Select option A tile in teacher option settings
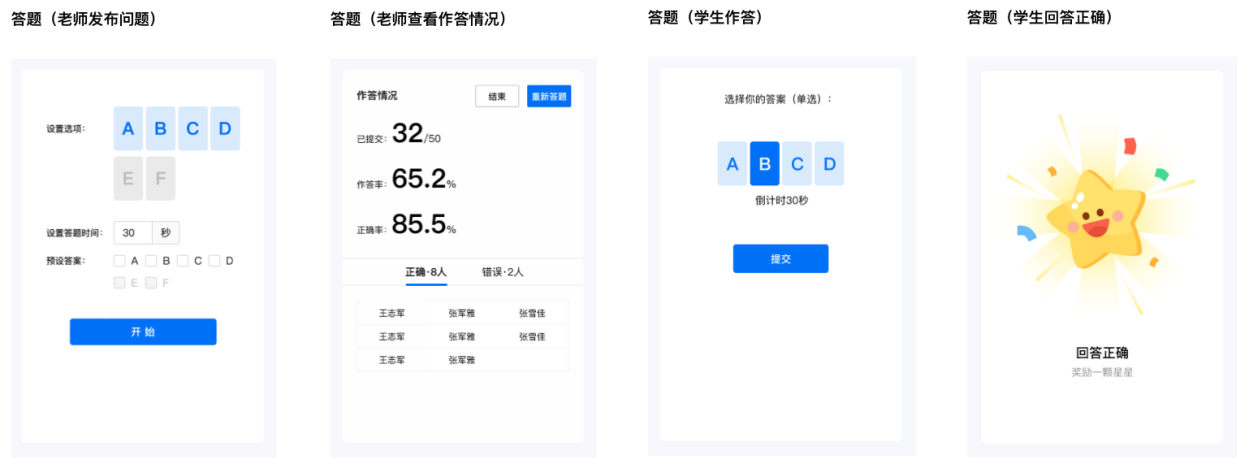Screen dimensions: 1249x468 (x=128, y=129)
